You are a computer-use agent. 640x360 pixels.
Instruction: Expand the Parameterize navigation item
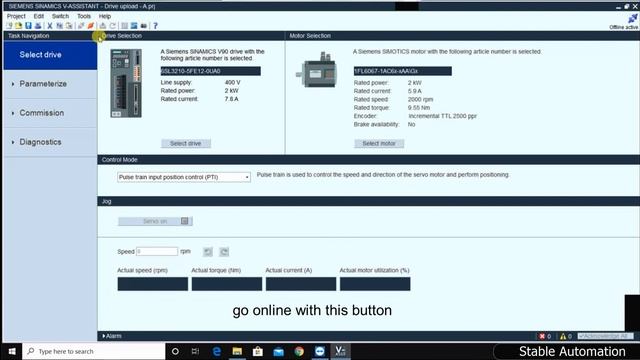[x=50, y=84]
